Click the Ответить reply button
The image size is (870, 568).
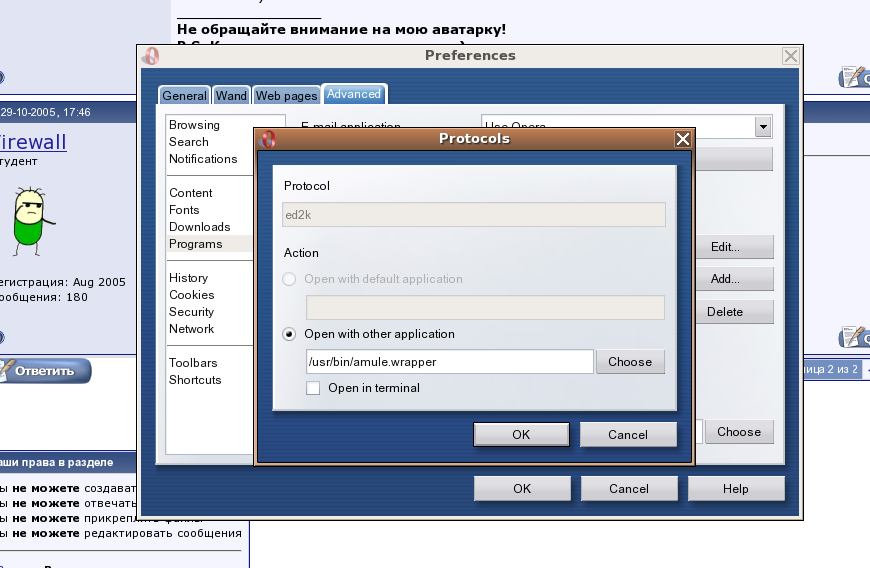45,371
